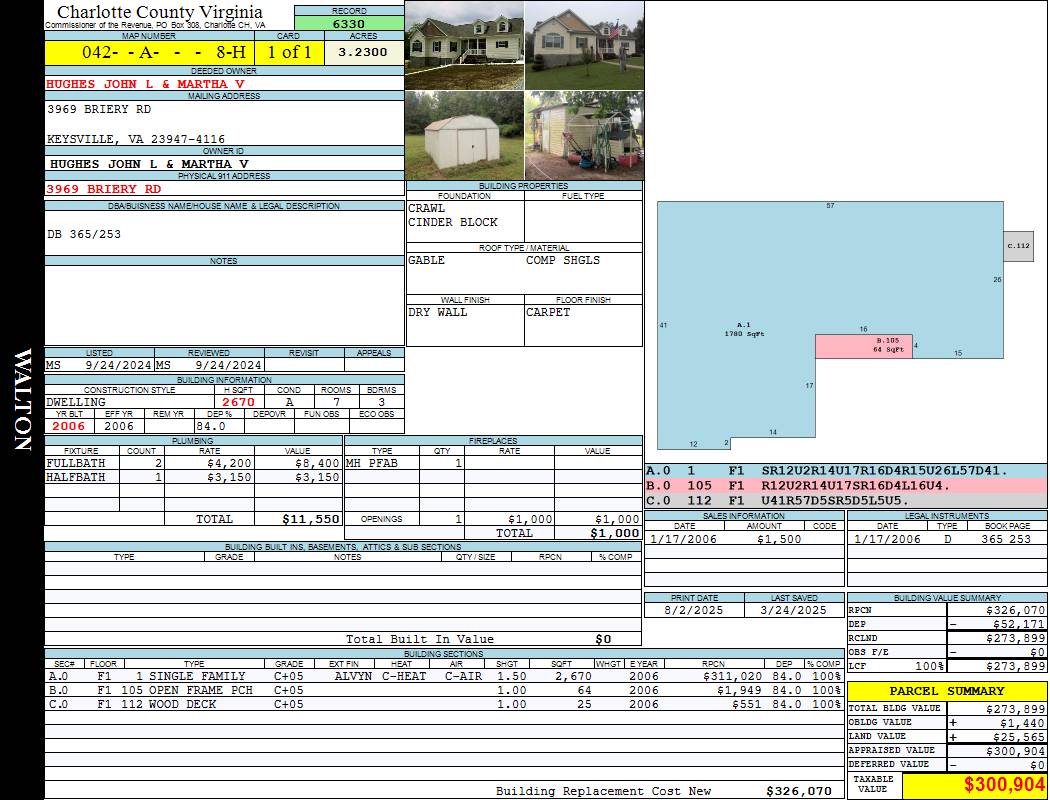Click the red 2670 square footage value

click(x=238, y=402)
